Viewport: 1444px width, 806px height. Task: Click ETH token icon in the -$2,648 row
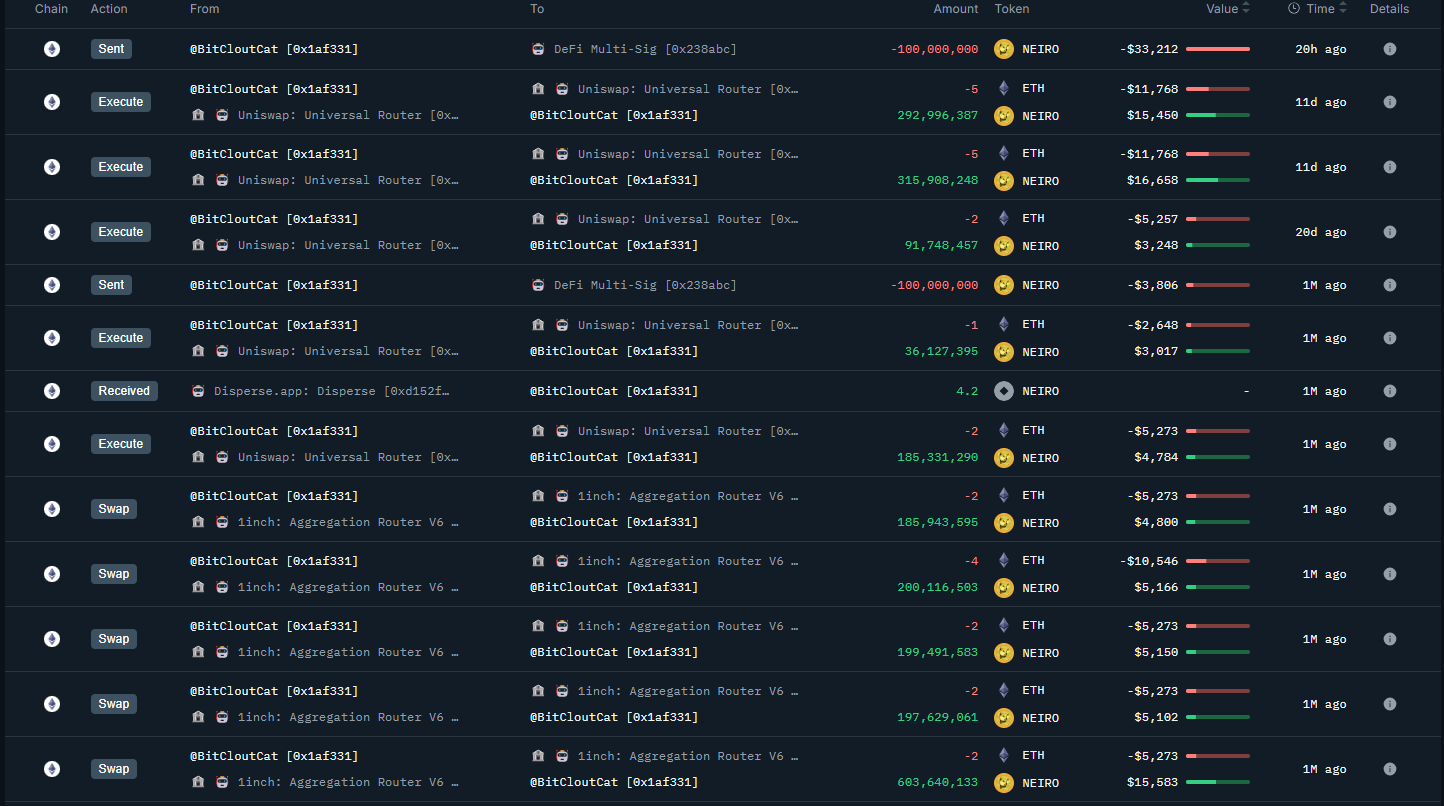point(1004,325)
